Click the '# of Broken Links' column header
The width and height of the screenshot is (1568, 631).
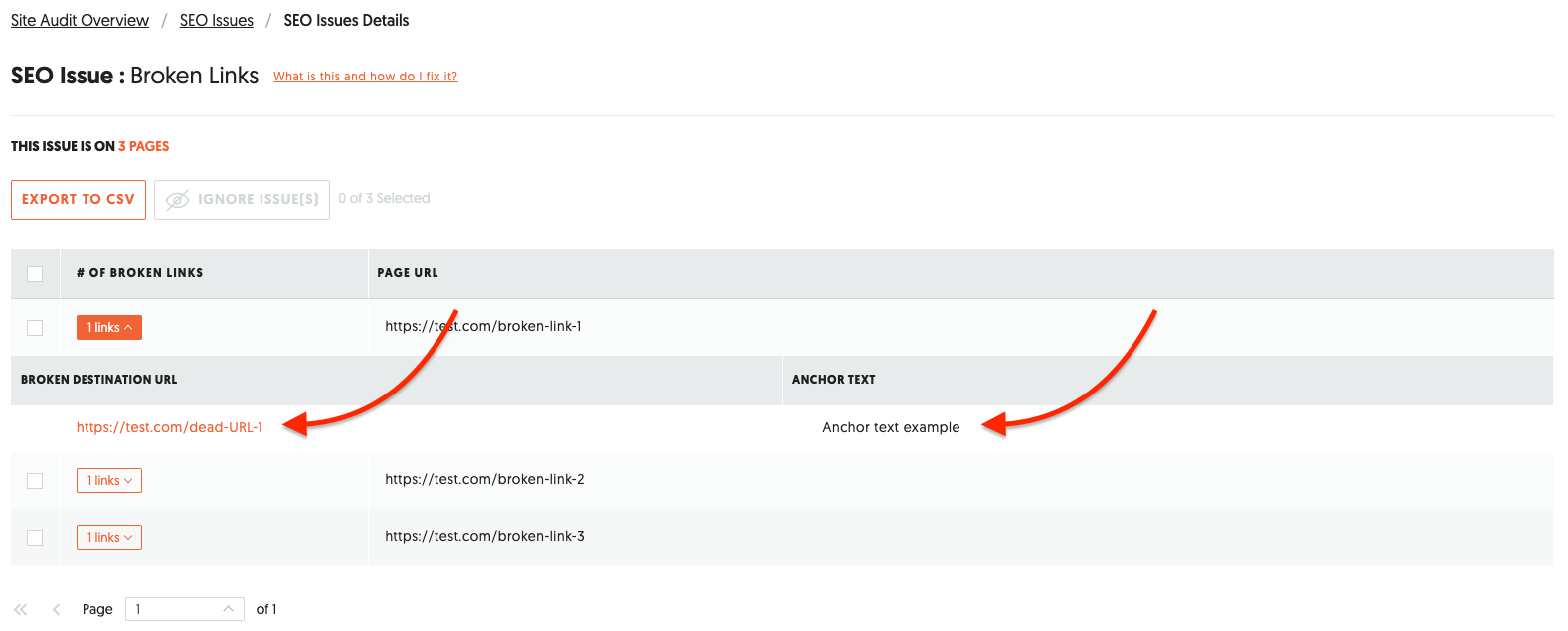(x=139, y=273)
